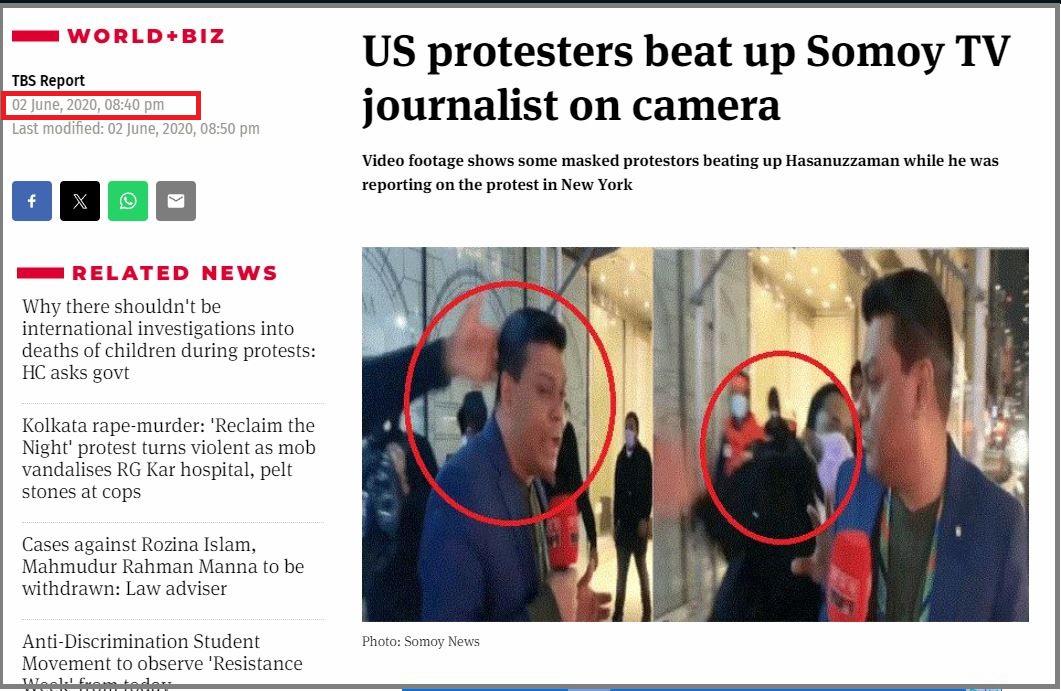Click the RELATED NEWS section heading
The image size is (1061, 691).
point(175,273)
